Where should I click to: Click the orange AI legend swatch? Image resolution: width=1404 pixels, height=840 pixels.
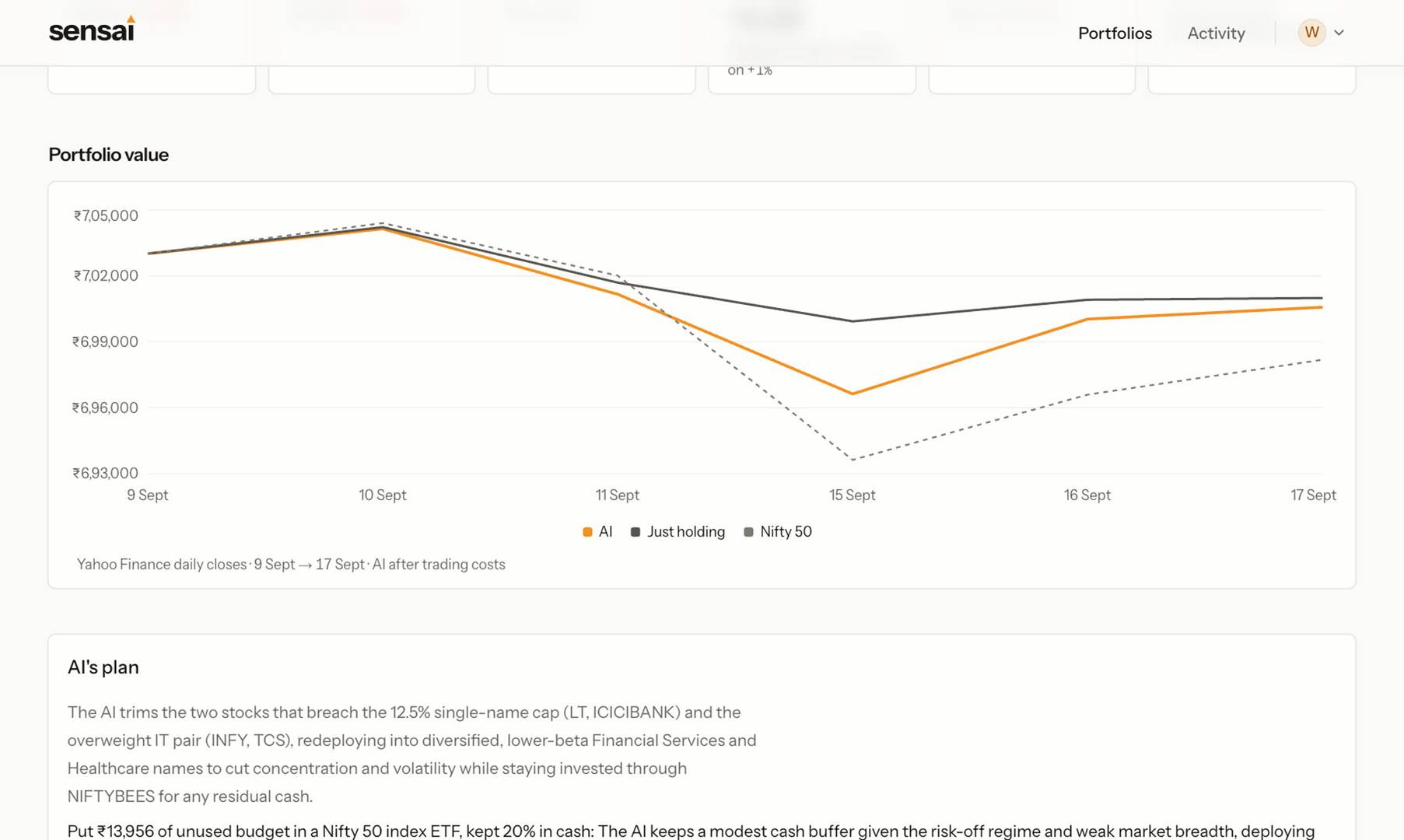587,532
